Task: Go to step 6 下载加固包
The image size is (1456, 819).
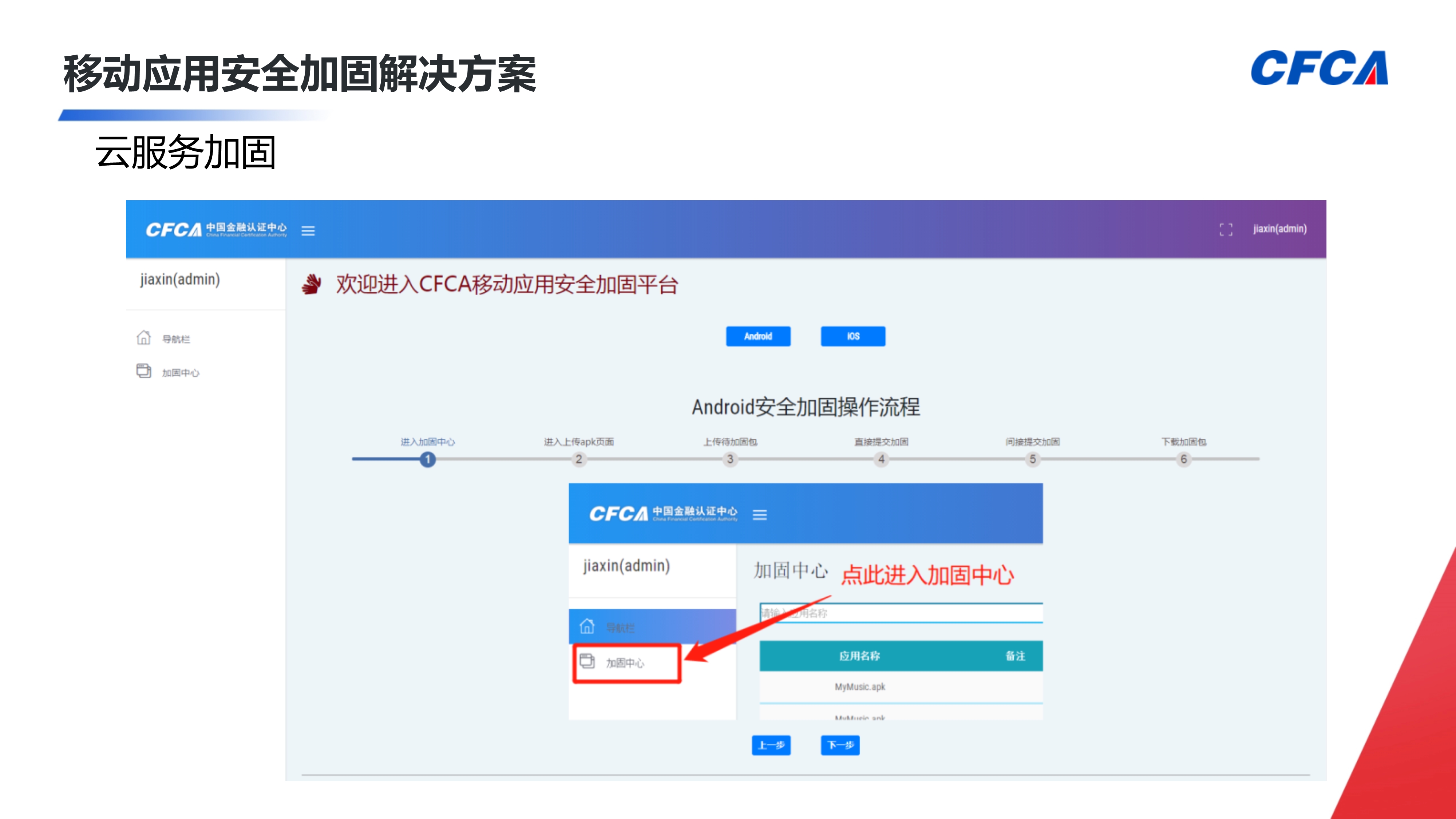Action: coord(1184,459)
